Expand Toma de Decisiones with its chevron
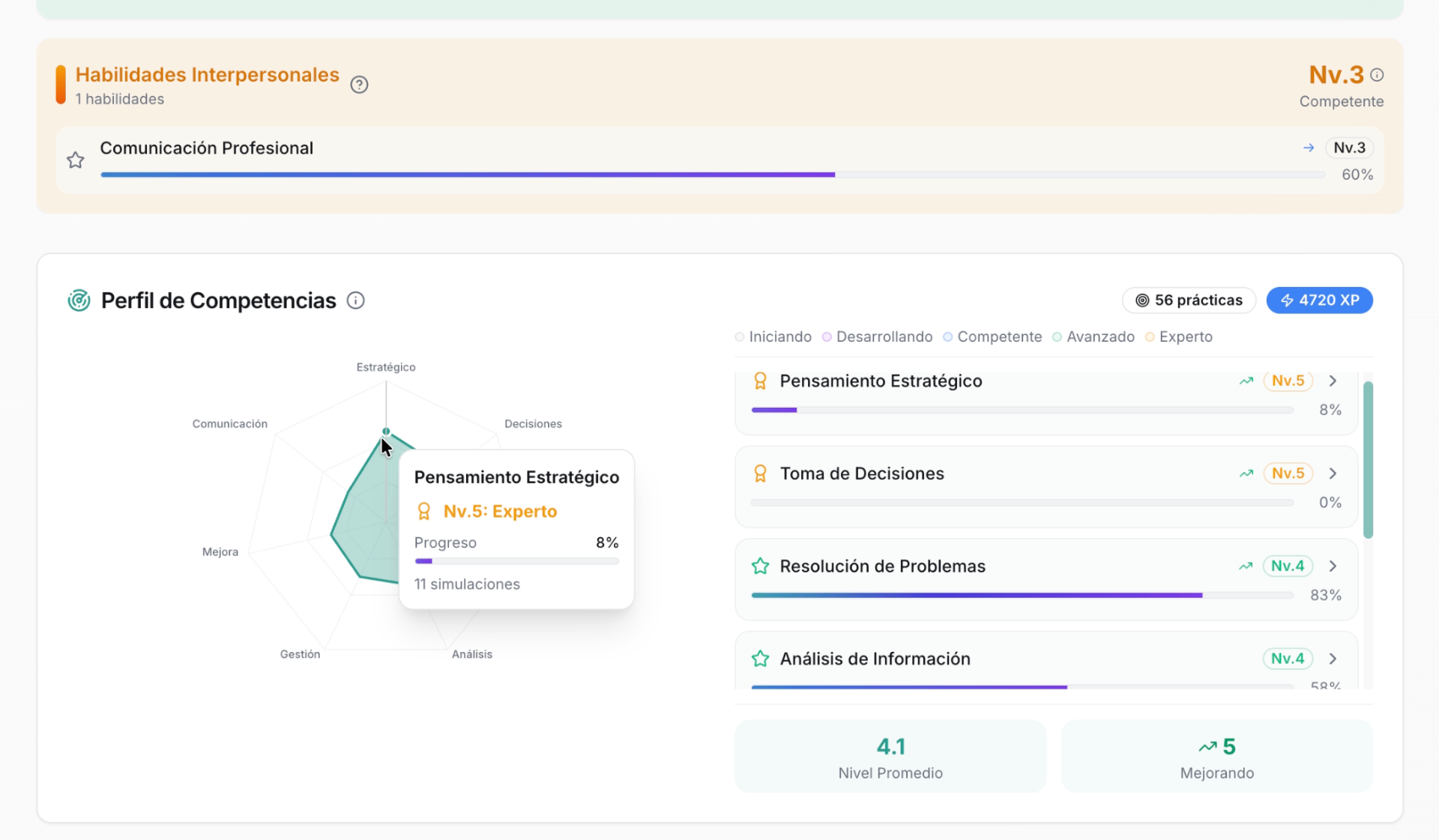The width and height of the screenshot is (1439, 840). 1333,474
